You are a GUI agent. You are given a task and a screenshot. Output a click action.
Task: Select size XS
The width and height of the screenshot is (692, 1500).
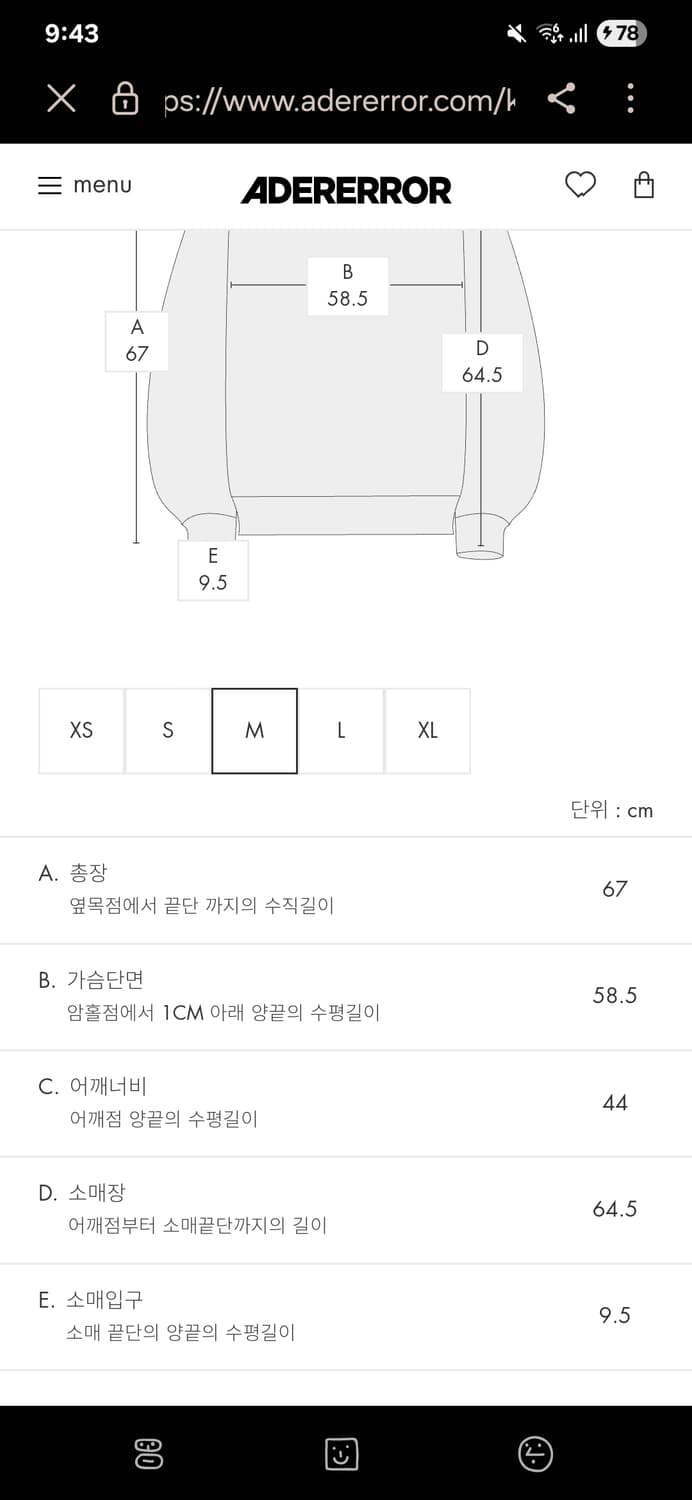coord(81,731)
